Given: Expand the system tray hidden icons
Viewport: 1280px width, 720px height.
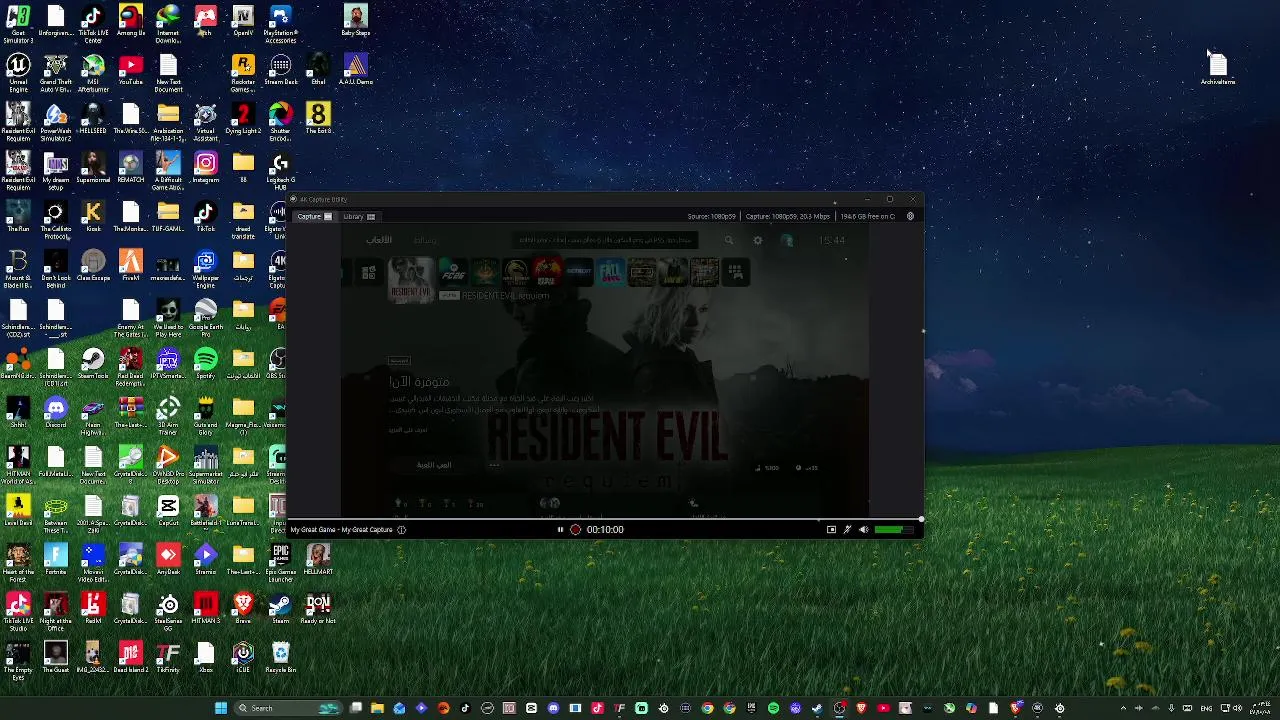Looking at the screenshot, I should [x=1122, y=708].
